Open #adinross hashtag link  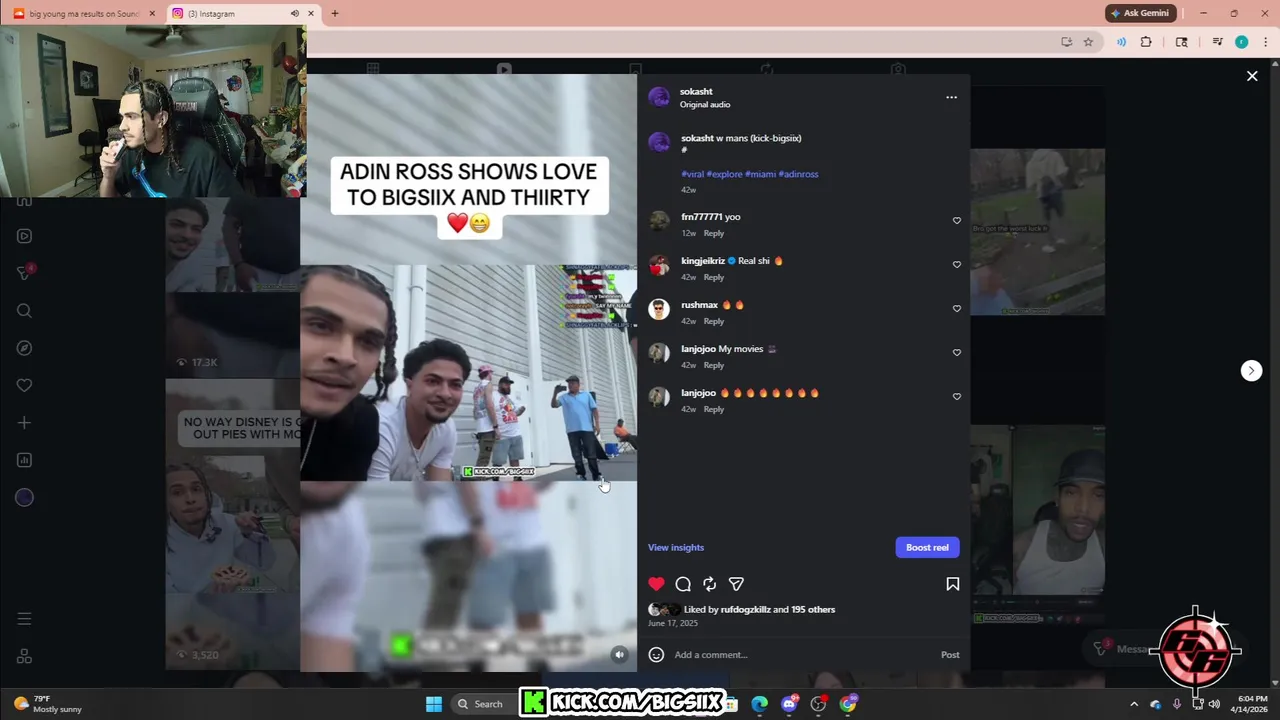(x=798, y=174)
